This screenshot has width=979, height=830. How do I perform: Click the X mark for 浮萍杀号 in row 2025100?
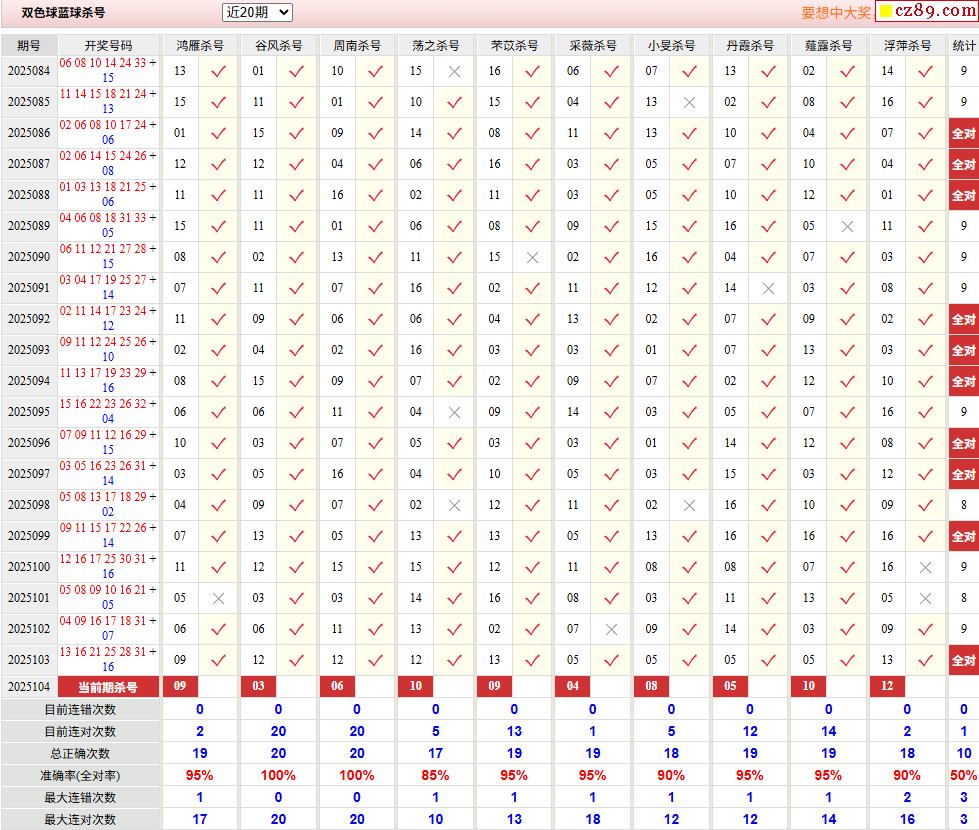point(925,568)
